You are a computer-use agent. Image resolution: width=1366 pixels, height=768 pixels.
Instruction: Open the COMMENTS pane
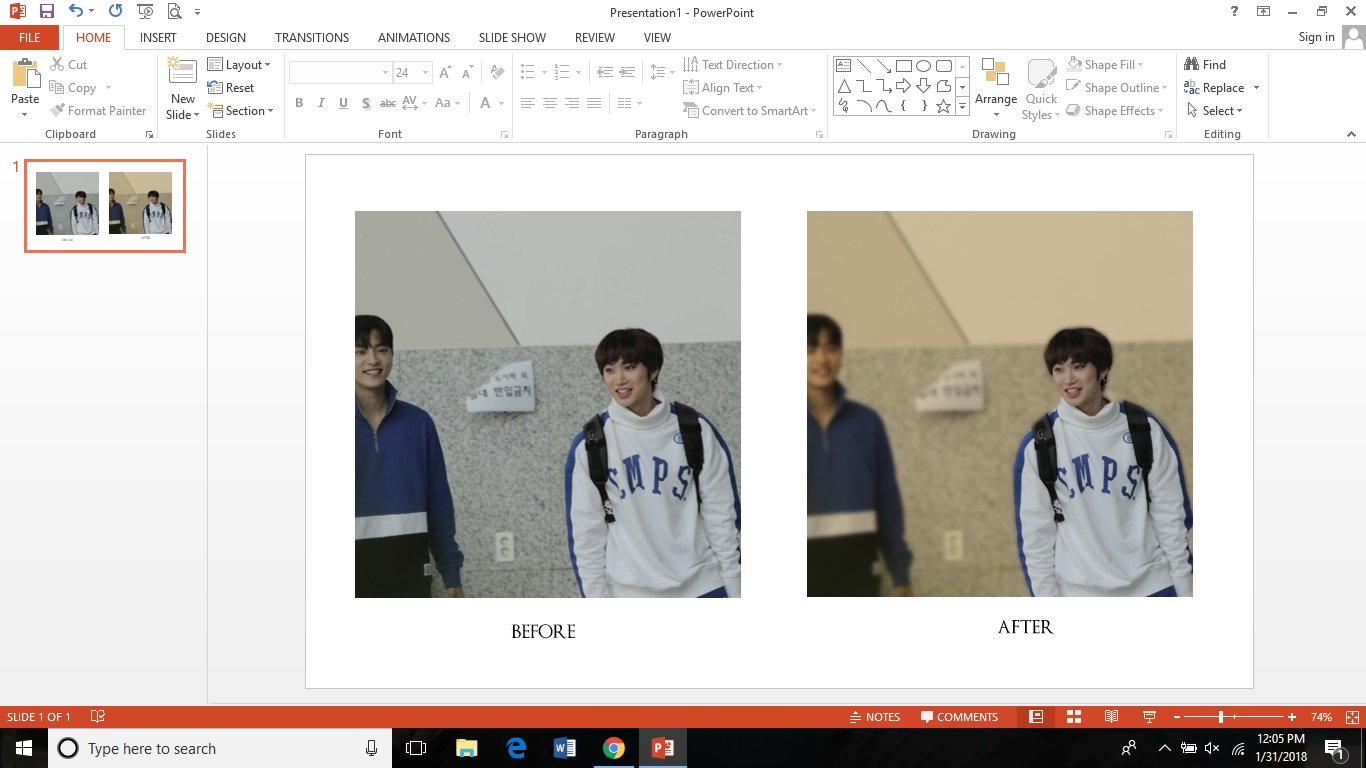[960, 717]
